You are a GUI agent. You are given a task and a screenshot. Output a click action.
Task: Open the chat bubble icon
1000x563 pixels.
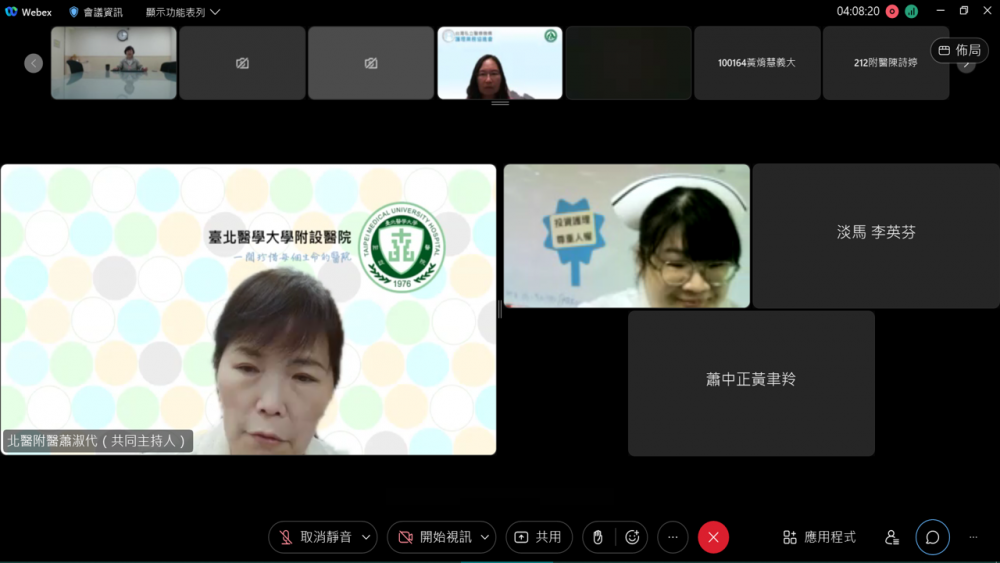click(932, 537)
